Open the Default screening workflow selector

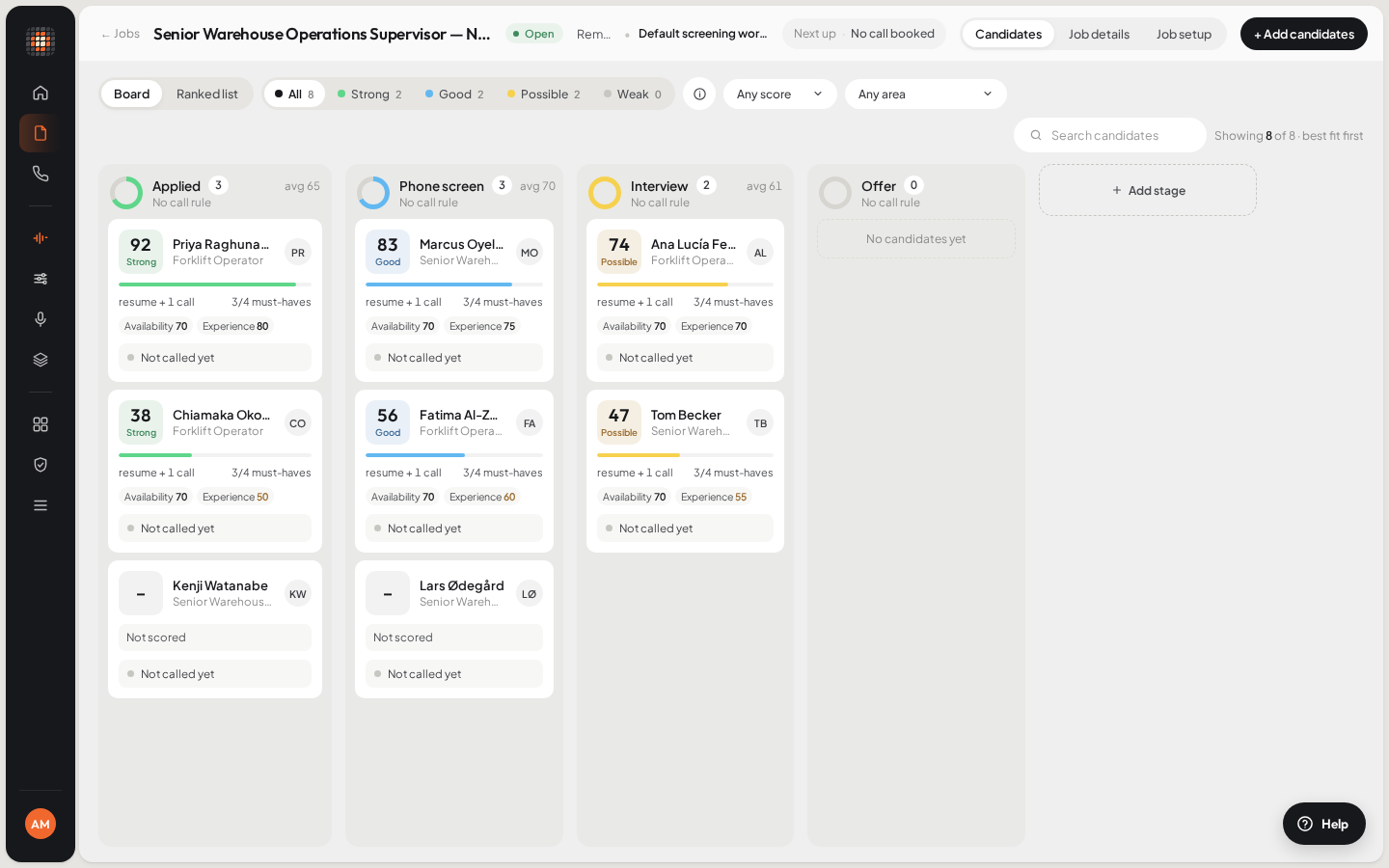coord(702,34)
